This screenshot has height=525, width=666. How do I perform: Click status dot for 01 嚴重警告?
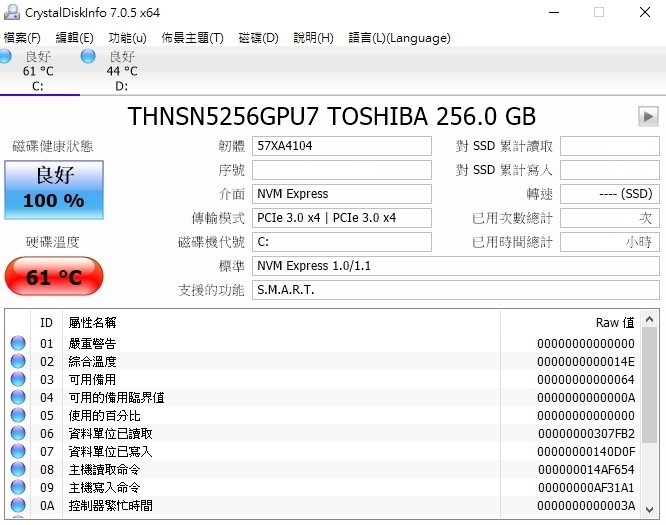(x=18, y=343)
